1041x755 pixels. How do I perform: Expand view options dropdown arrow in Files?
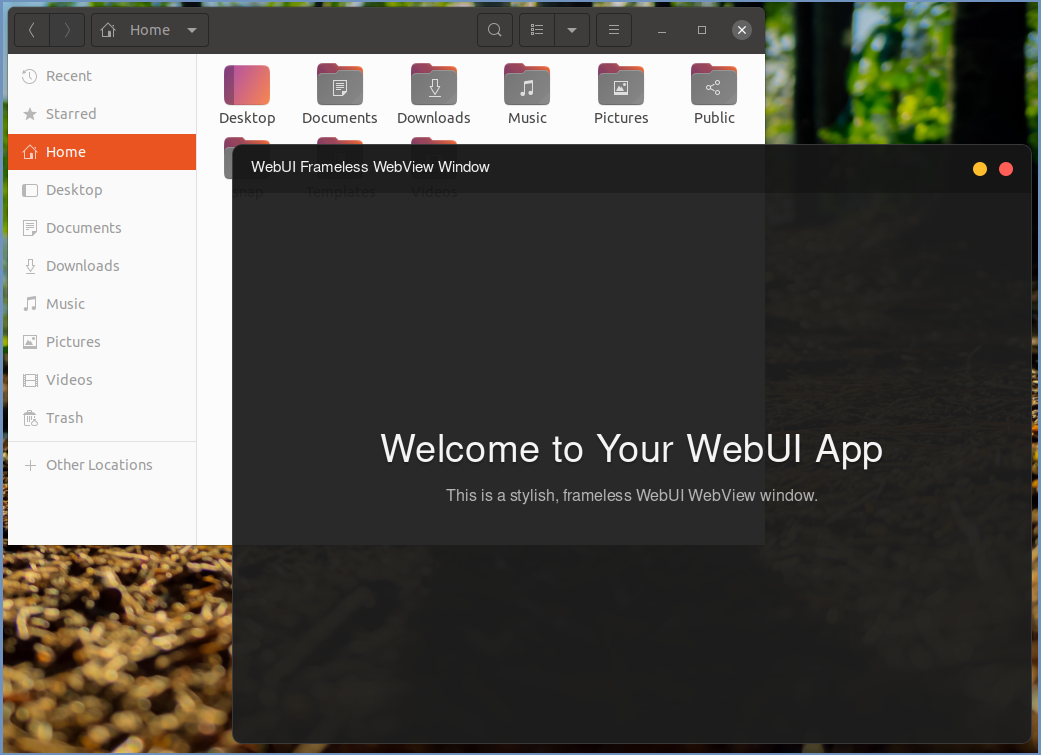pos(572,30)
